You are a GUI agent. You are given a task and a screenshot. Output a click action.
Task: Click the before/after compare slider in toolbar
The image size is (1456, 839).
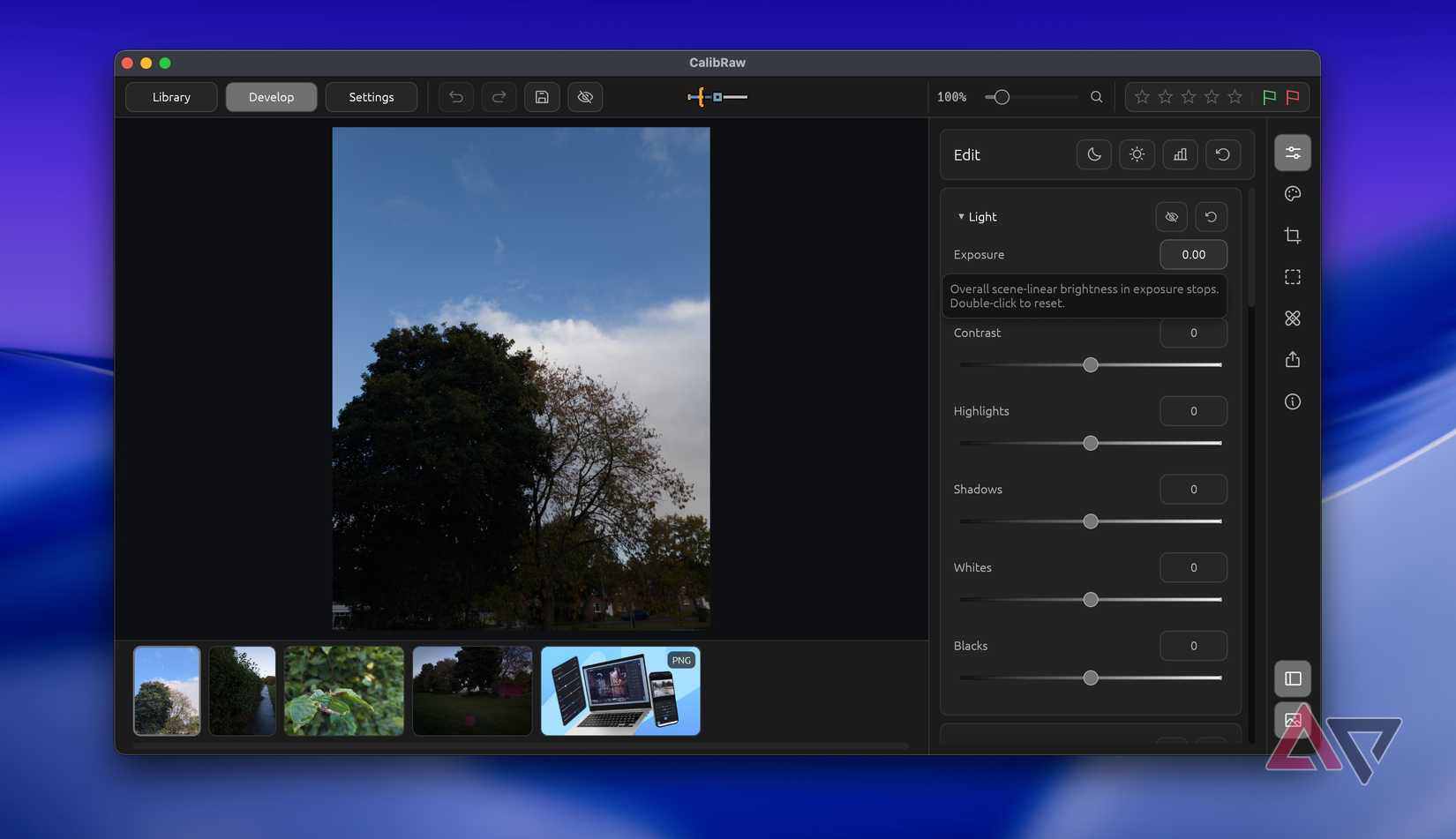coord(717,97)
